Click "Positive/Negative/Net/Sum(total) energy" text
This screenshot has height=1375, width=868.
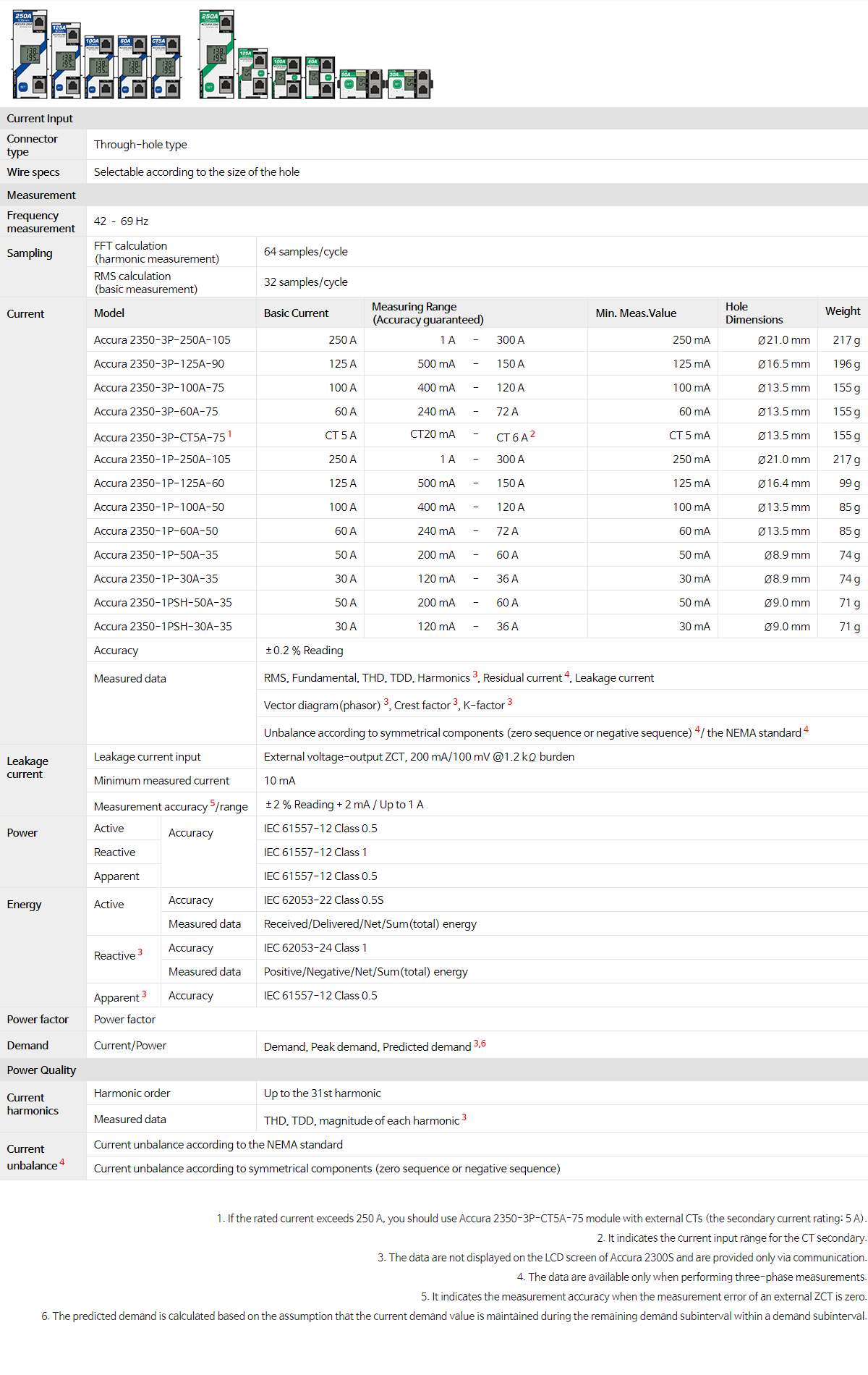(366, 972)
